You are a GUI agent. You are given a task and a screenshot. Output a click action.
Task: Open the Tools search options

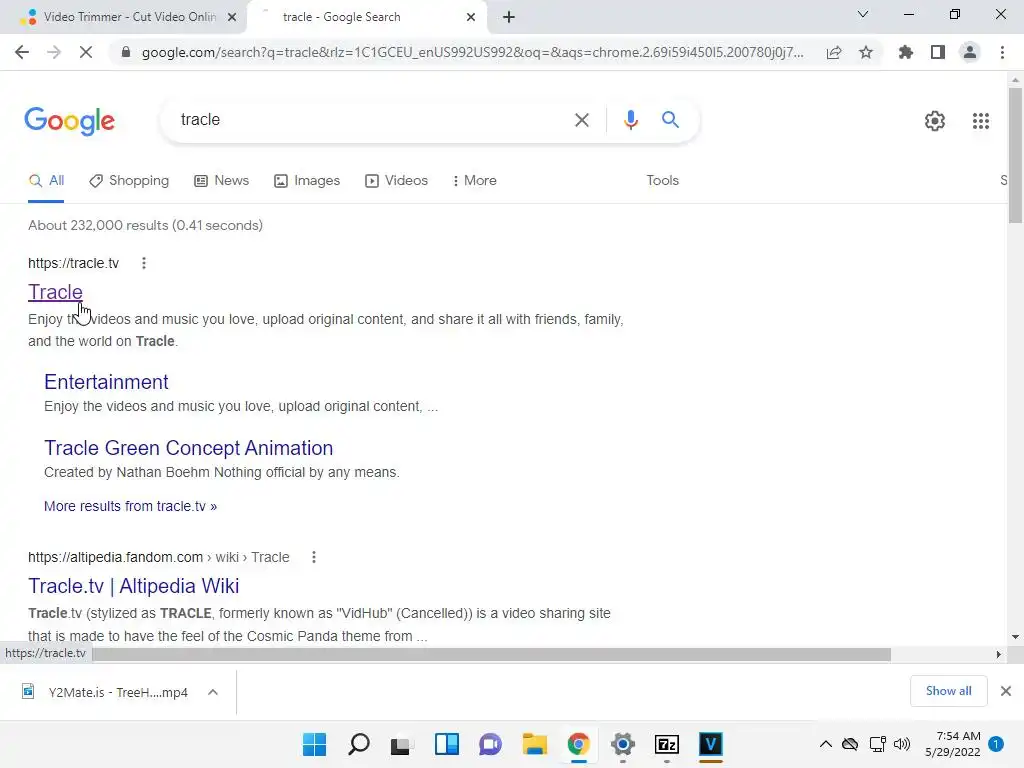click(662, 181)
